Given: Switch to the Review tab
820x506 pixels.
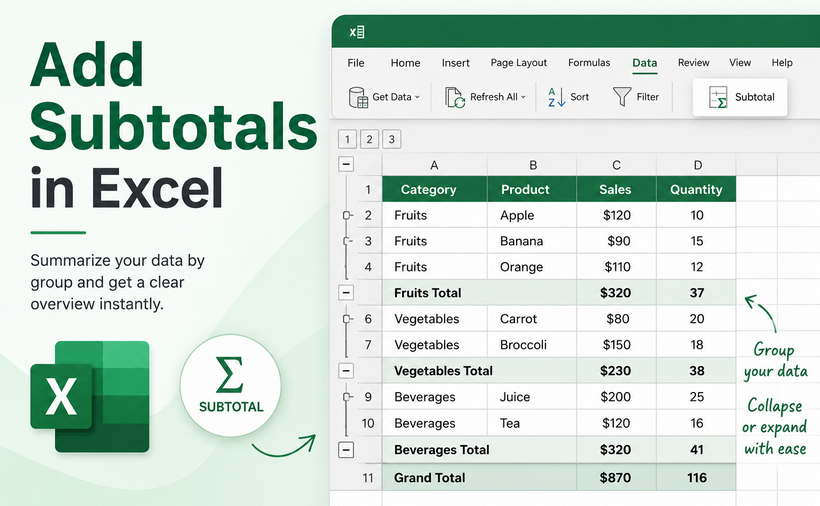Looking at the screenshot, I should point(693,63).
